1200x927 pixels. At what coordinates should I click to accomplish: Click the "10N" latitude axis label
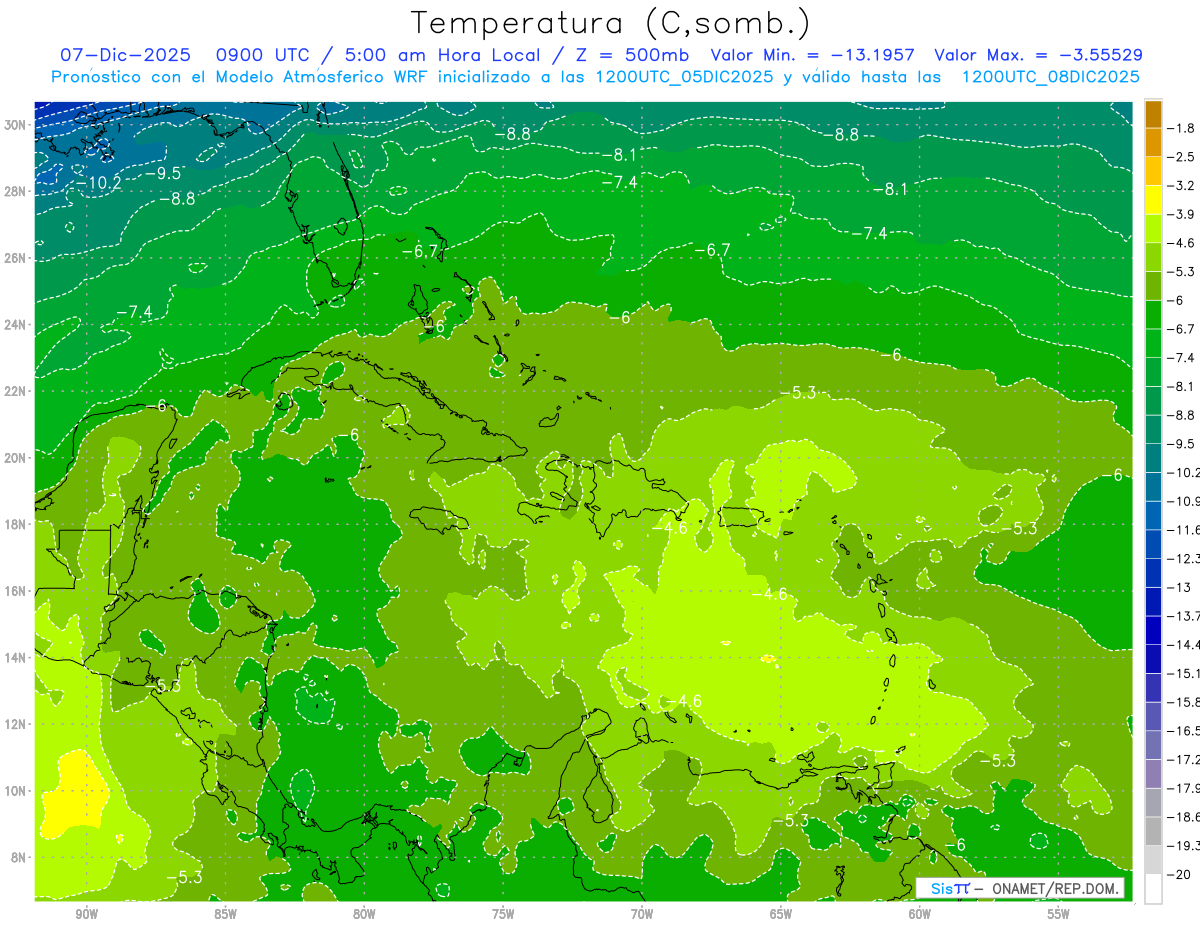15,790
